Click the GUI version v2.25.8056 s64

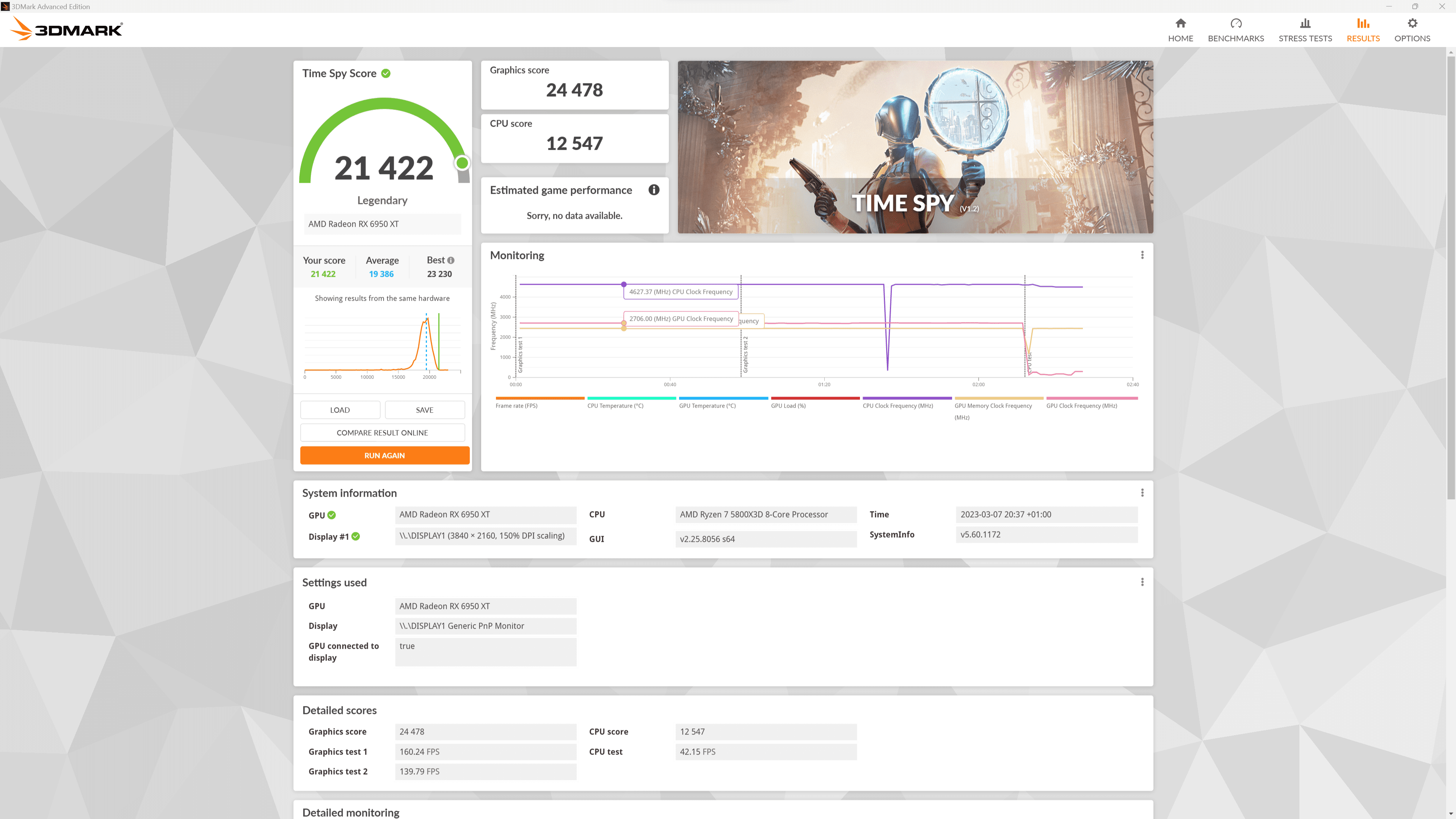coord(766,539)
